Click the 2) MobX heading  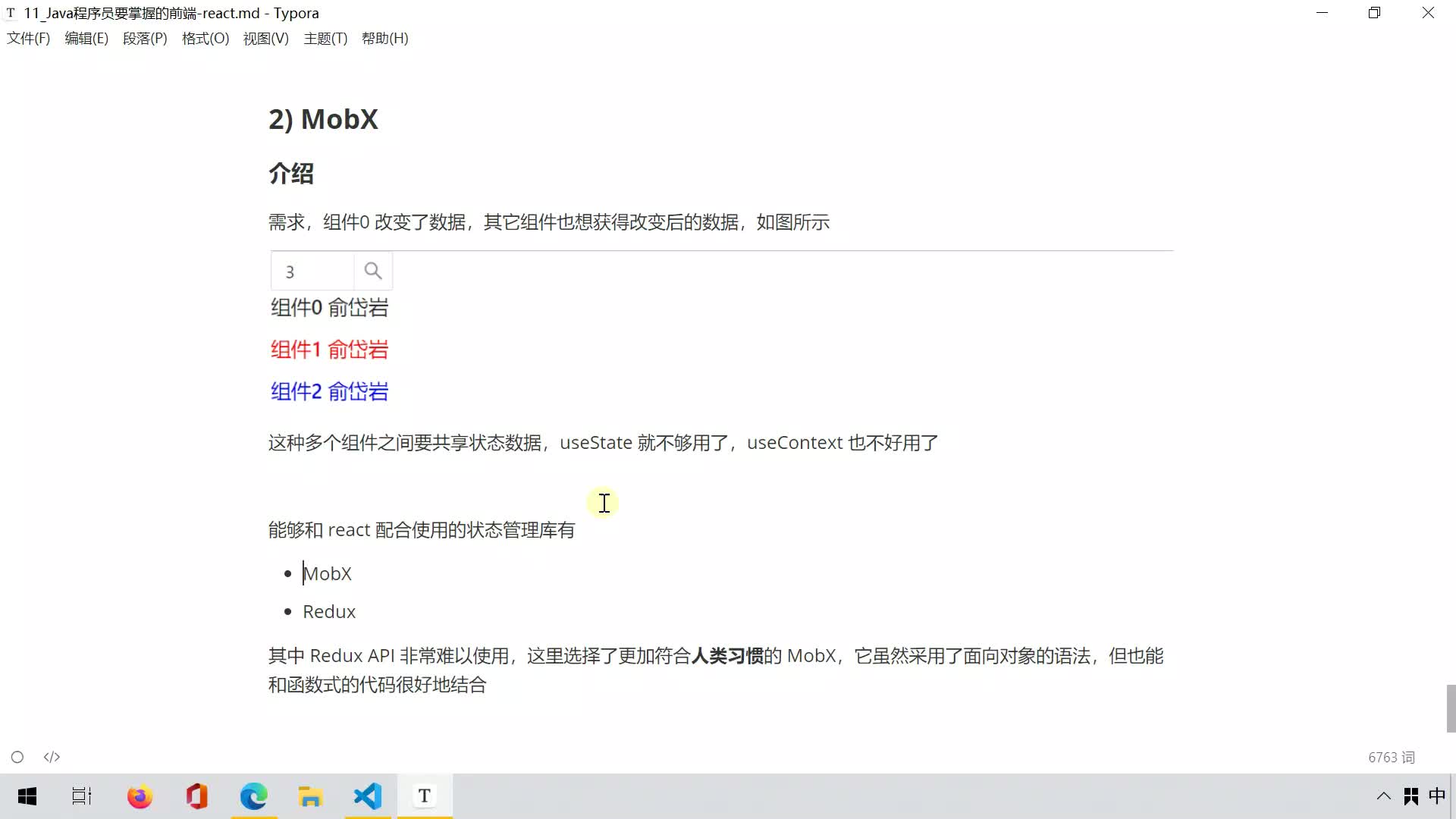coord(323,119)
